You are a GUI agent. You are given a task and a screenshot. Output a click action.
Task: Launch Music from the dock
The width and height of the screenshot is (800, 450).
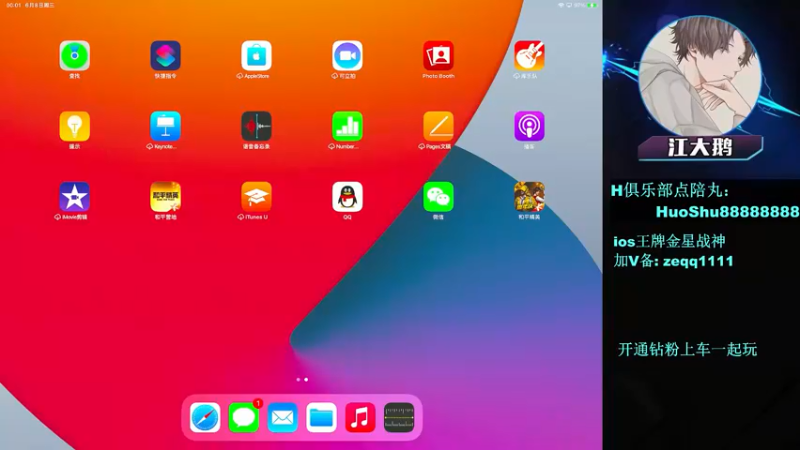click(360, 417)
